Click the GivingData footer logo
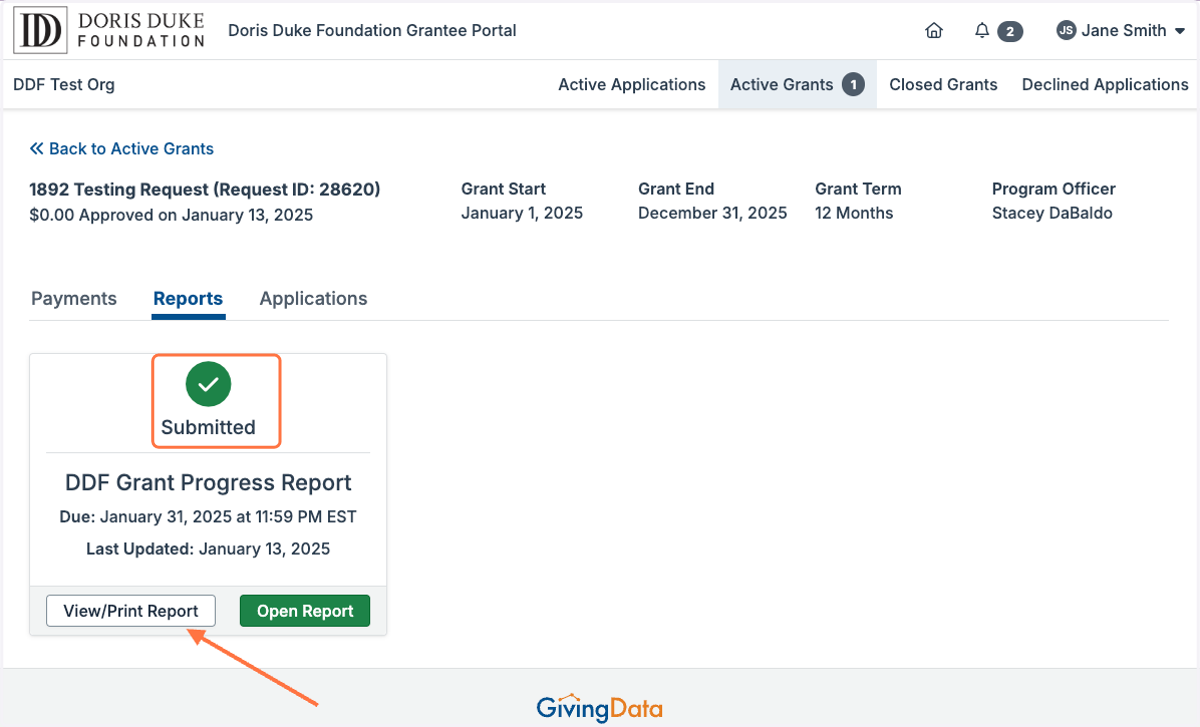This screenshot has height=727, width=1200. [x=599, y=709]
